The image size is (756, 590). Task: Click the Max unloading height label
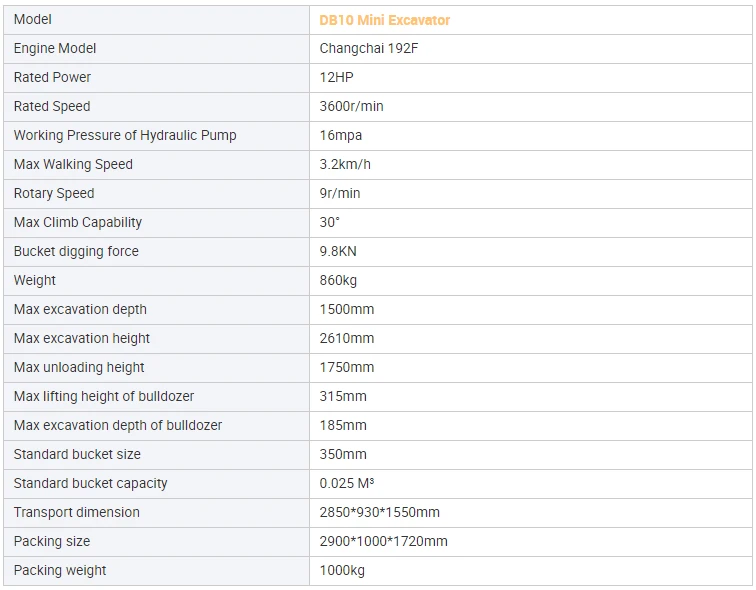[x=79, y=367]
